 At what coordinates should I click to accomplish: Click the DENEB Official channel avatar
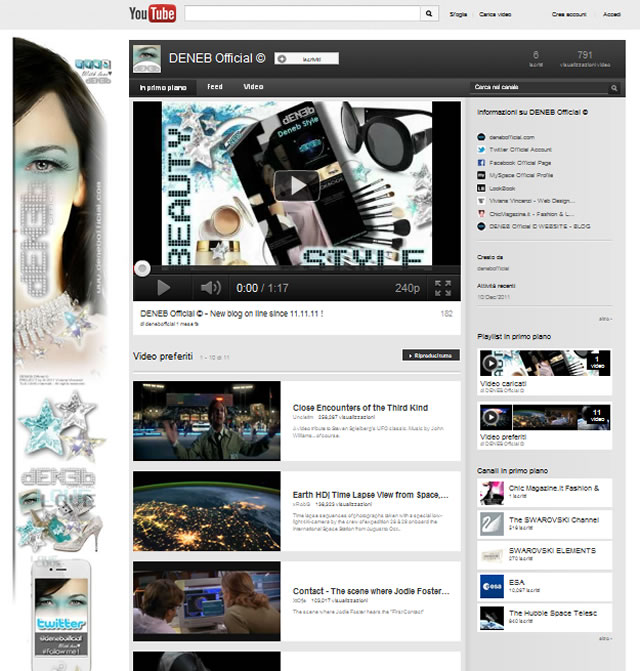coord(147,59)
